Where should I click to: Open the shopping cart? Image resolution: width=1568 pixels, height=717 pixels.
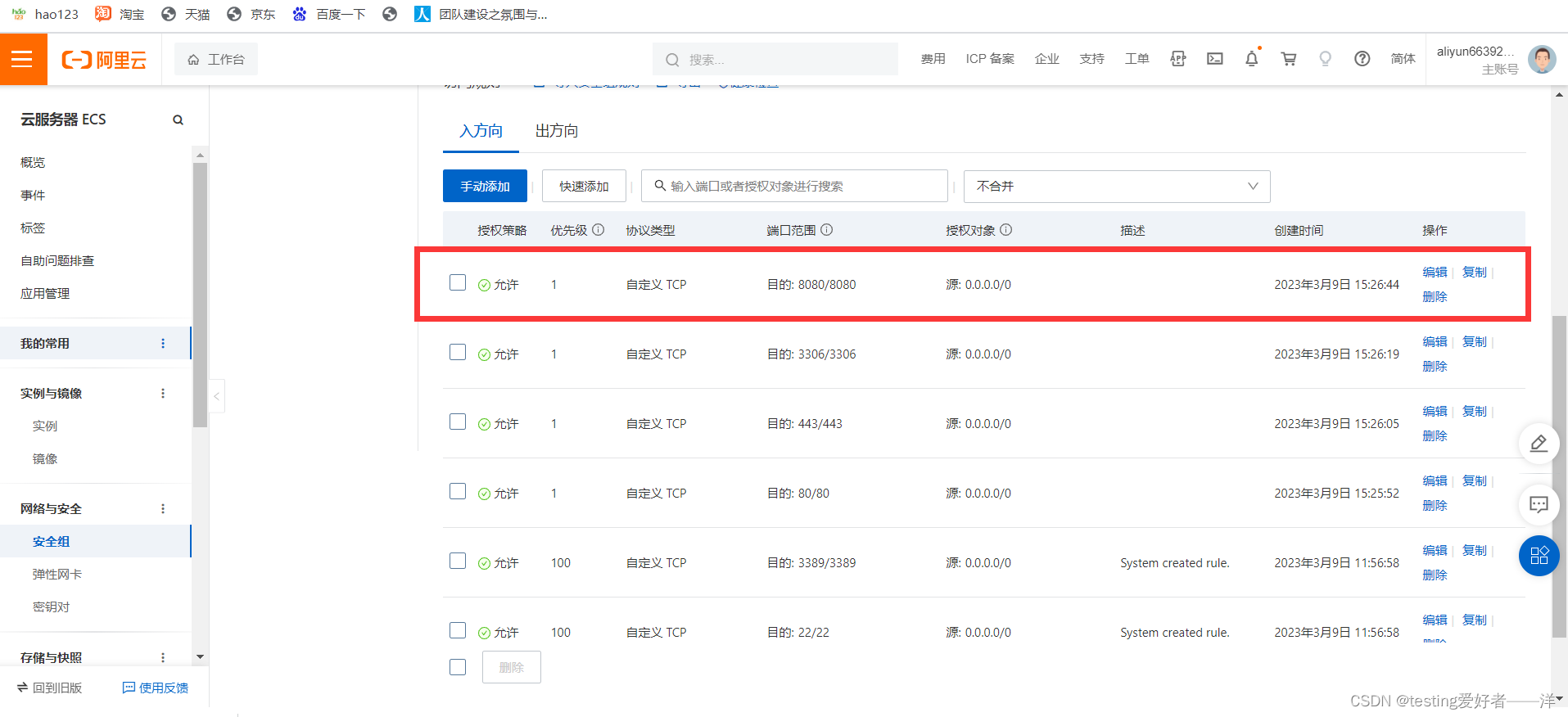tap(1289, 59)
